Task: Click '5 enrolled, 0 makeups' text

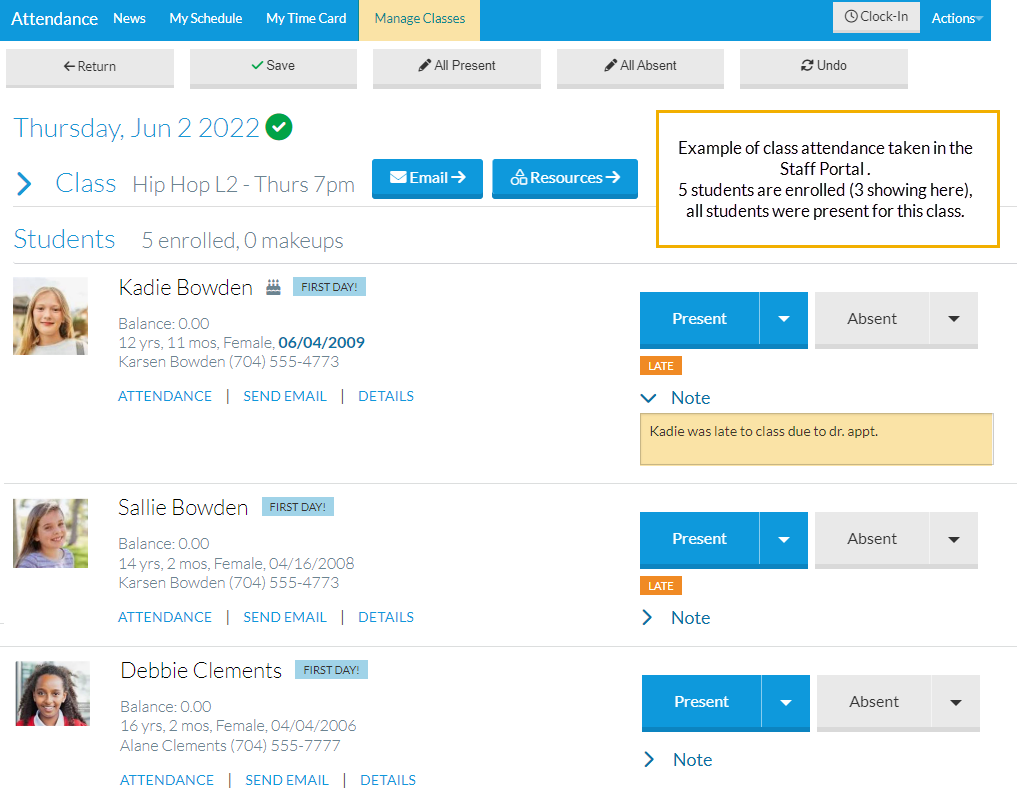Action: (x=243, y=241)
